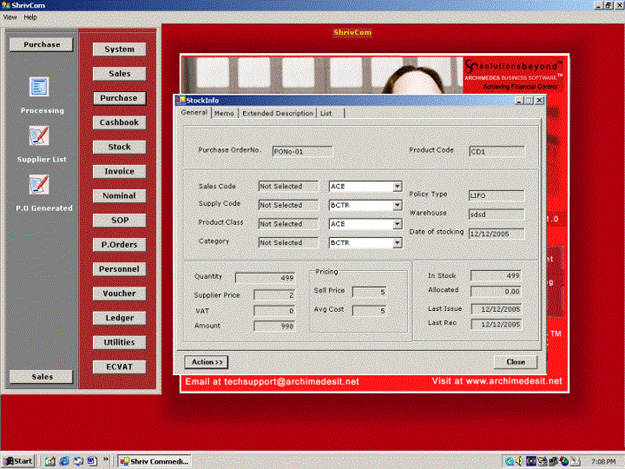This screenshot has width=625, height=469.
Task: Click the Purchase header in grey sidebar
Action: point(41,44)
